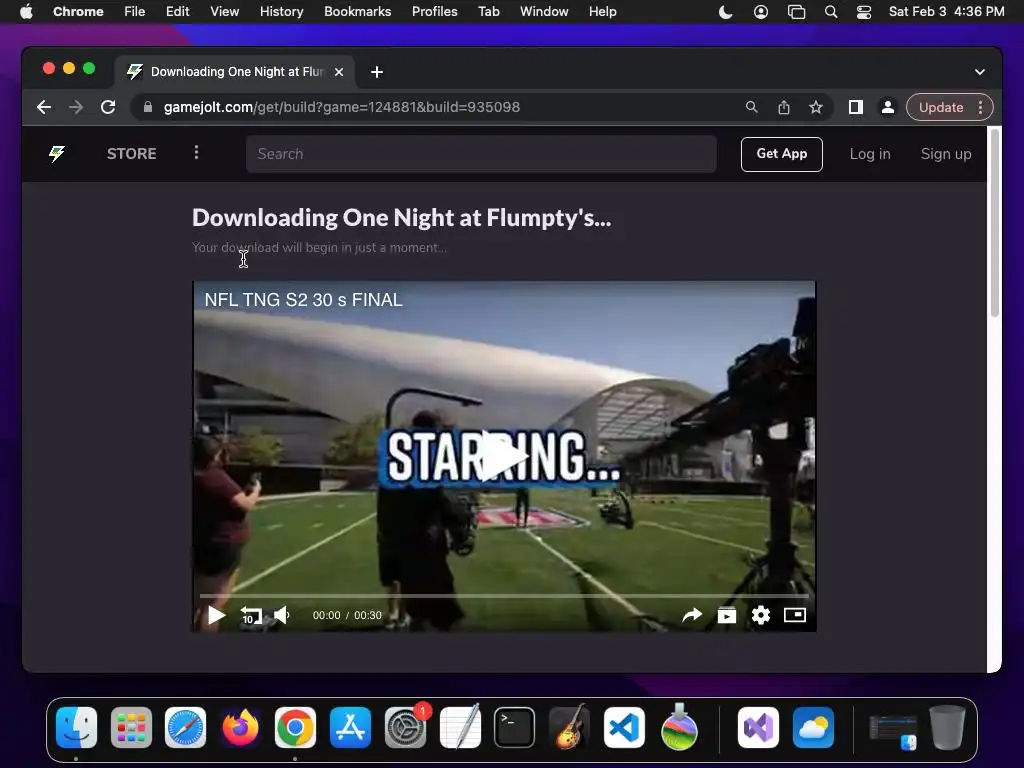Open the Tab menu
This screenshot has height=768, width=1024.
click(488, 12)
